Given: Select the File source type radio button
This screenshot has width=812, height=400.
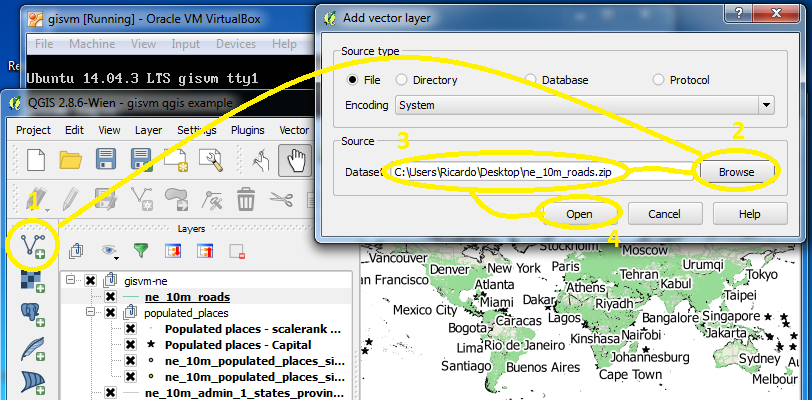Looking at the screenshot, I should 353,80.
